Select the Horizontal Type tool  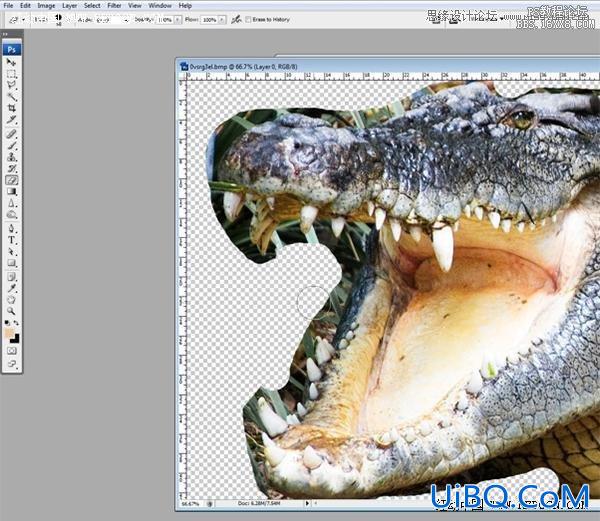point(11,240)
